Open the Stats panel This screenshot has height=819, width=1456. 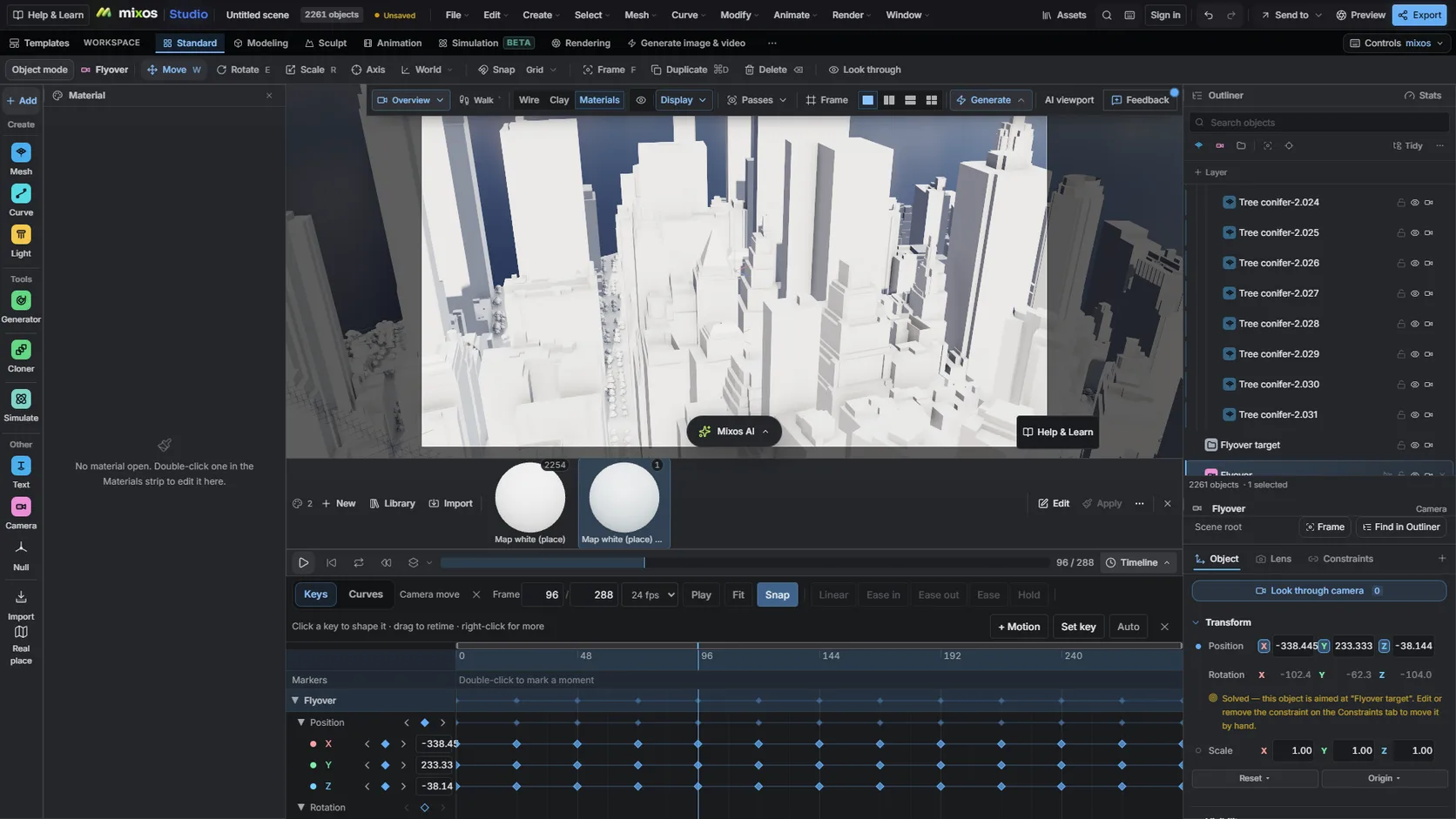pos(1423,96)
